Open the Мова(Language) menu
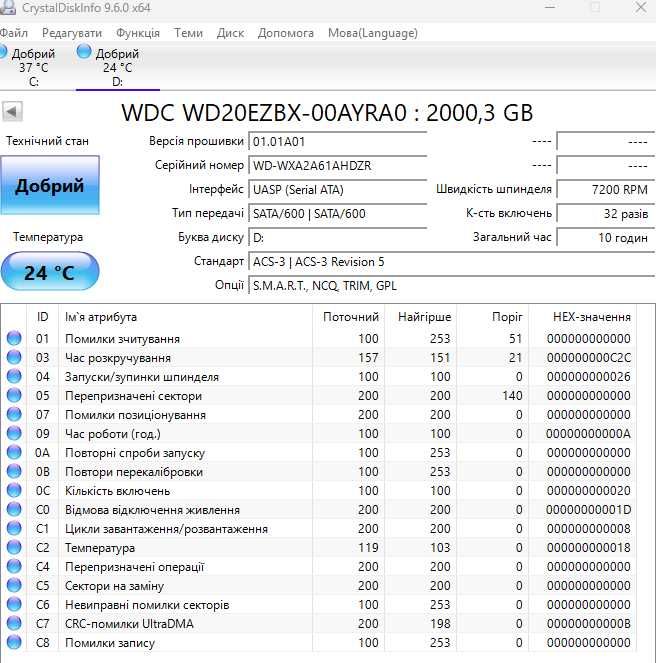656x663 pixels. 373,33
